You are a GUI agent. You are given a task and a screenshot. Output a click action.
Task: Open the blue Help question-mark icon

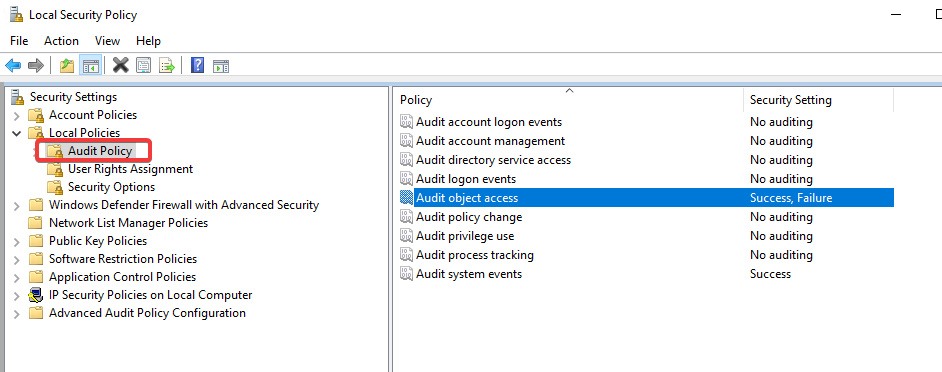click(197, 66)
